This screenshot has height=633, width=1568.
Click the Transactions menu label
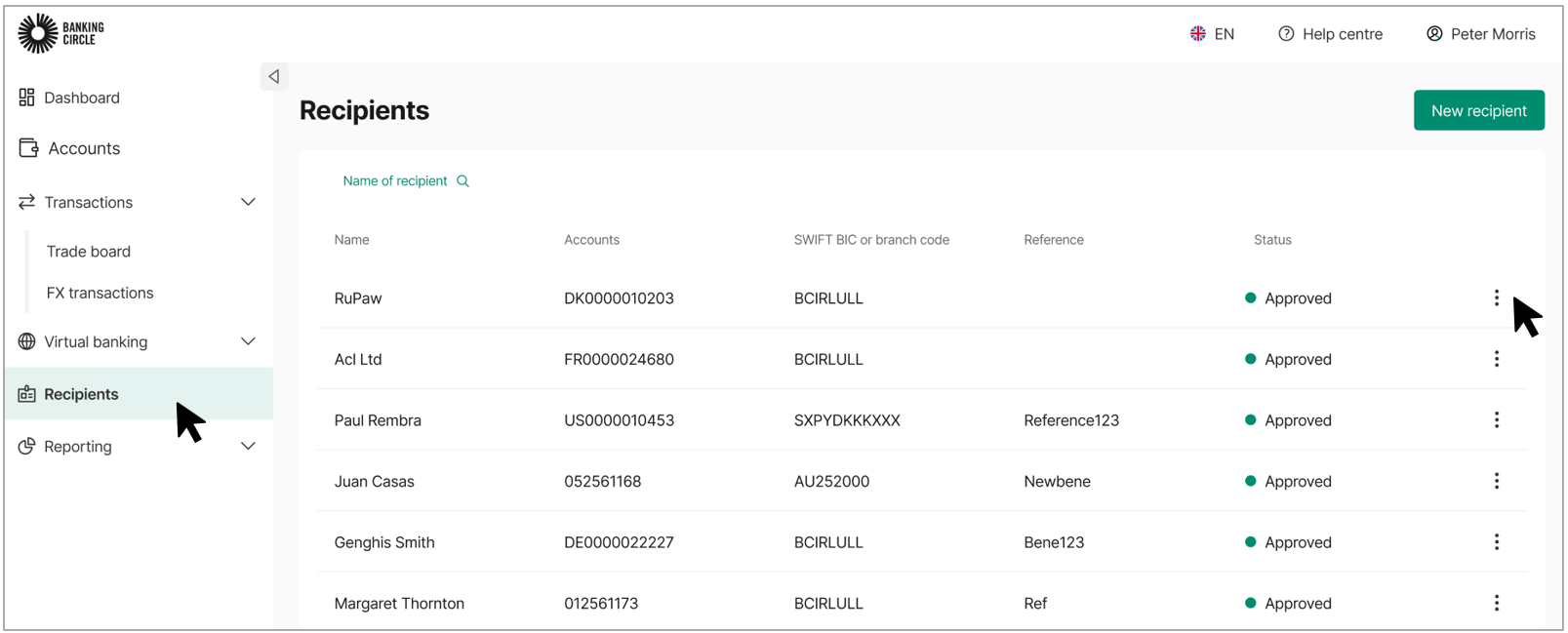(89, 202)
